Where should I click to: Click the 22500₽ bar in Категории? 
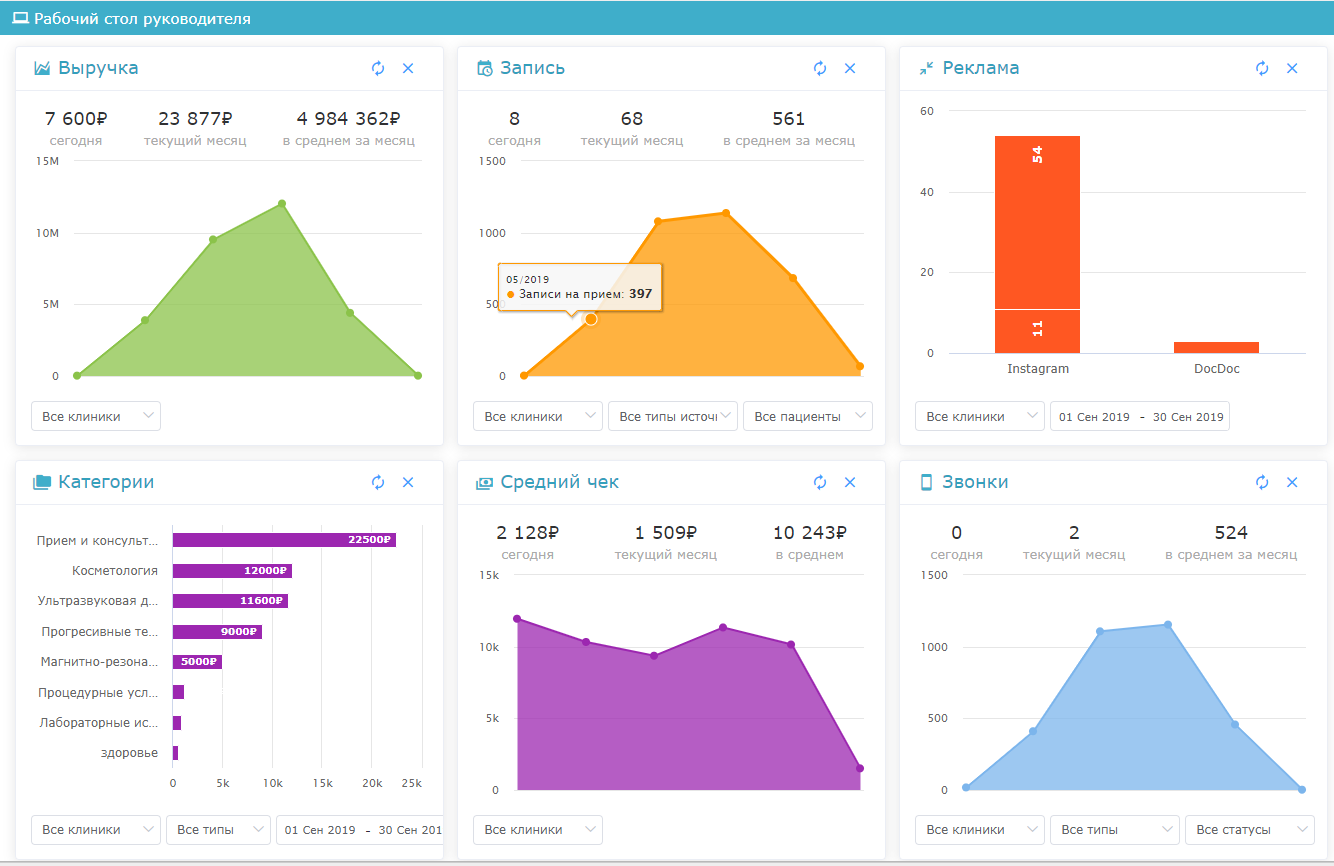pos(284,540)
